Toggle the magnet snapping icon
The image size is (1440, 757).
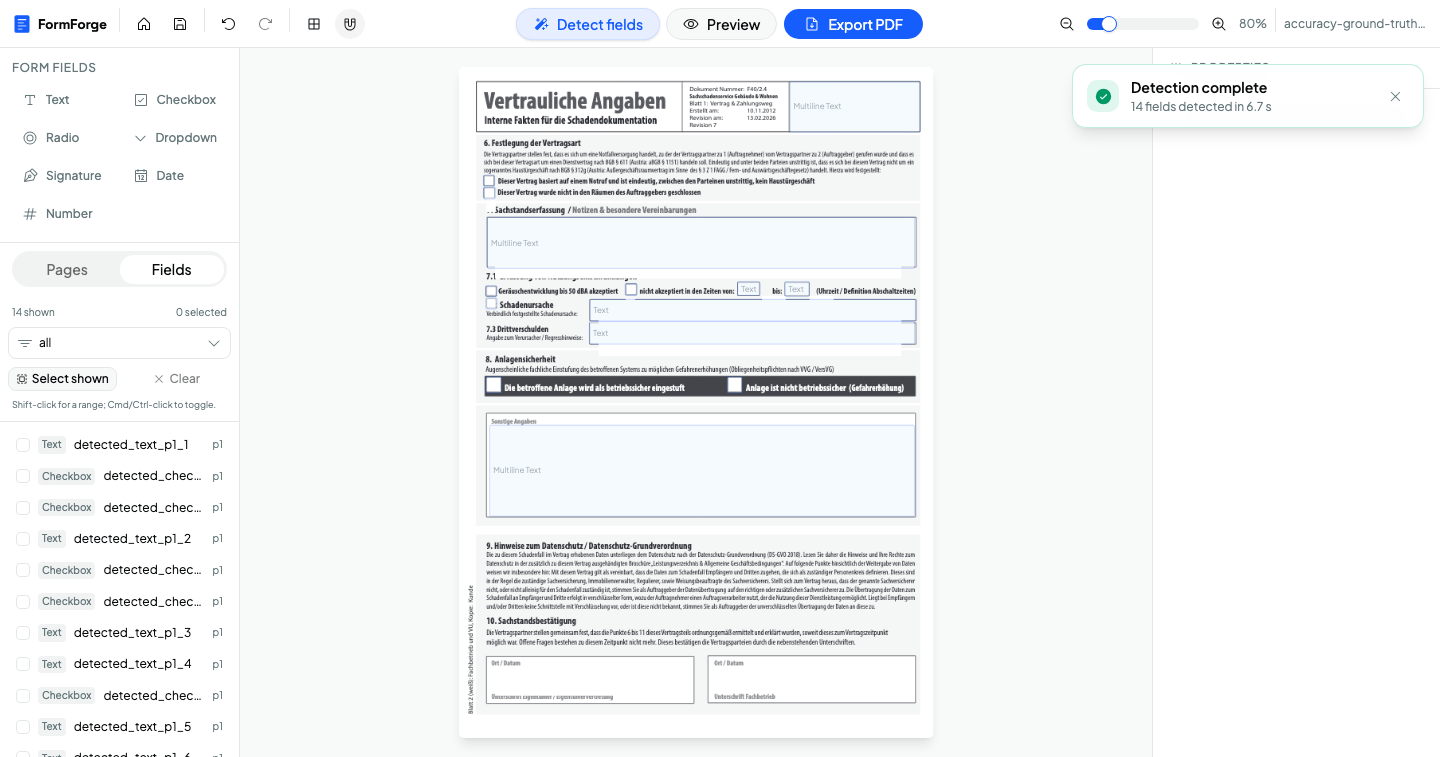[349, 24]
